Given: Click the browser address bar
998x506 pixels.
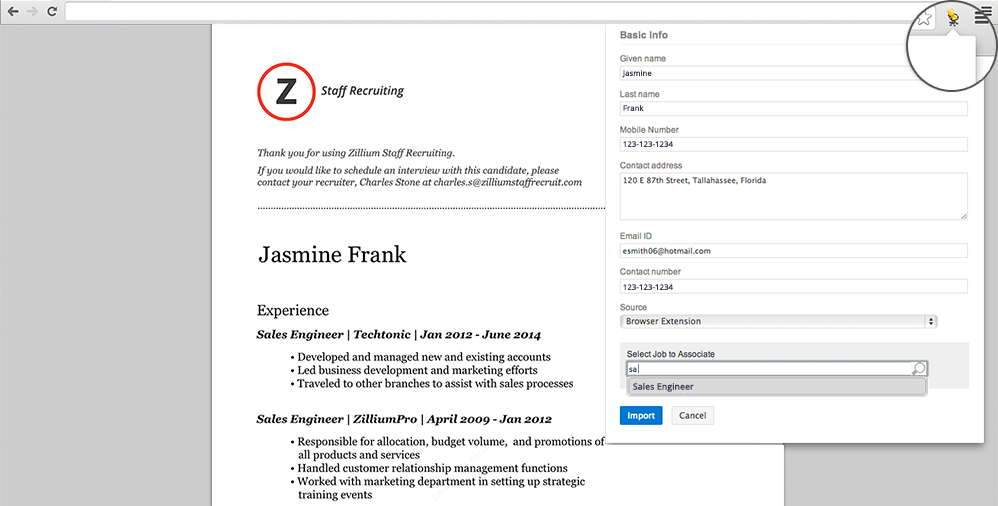Looking at the screenshot, I should [480, 11].
